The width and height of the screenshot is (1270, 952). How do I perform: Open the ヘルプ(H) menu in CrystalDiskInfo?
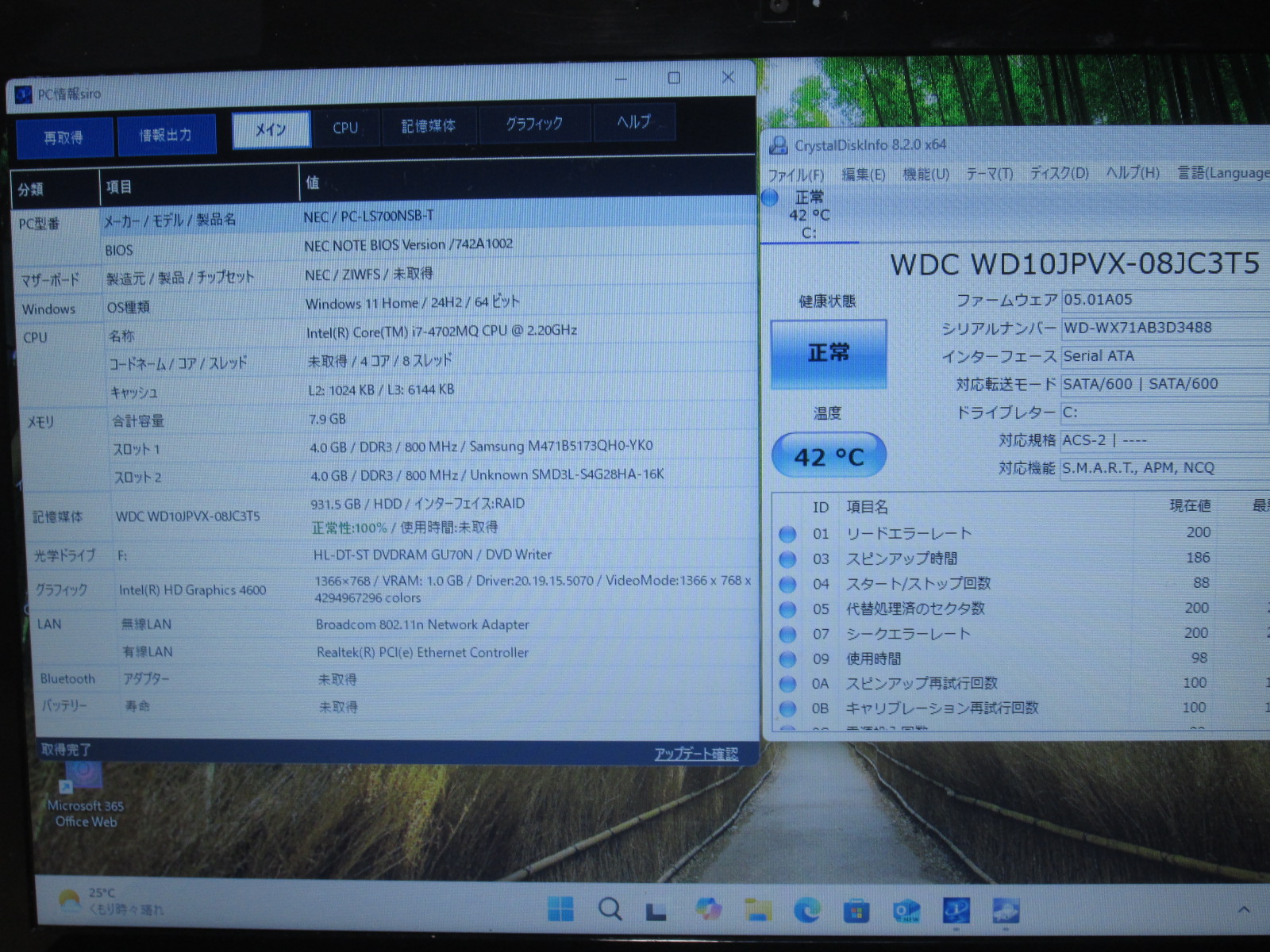[x=1133, y=173]
